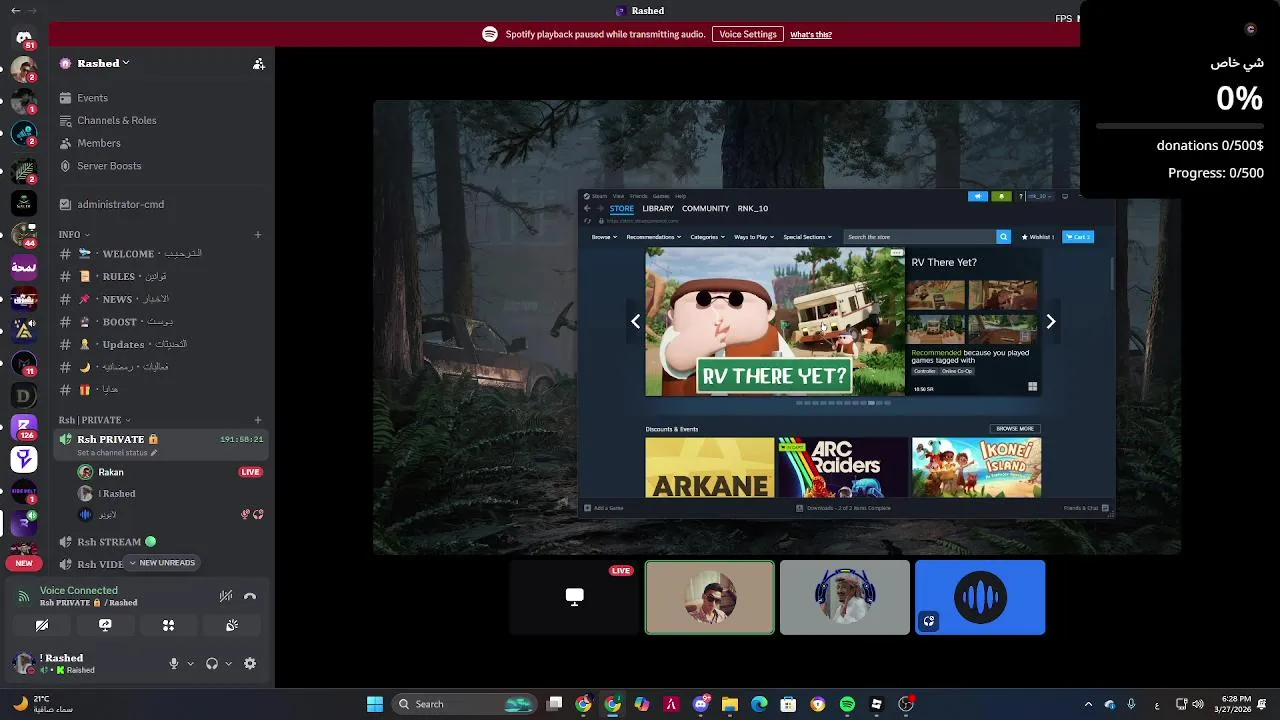The width and height of the screenshot is (1280, 720).
Task: Open the Events calendar icon in sidebar
Action: coord(65,98)
